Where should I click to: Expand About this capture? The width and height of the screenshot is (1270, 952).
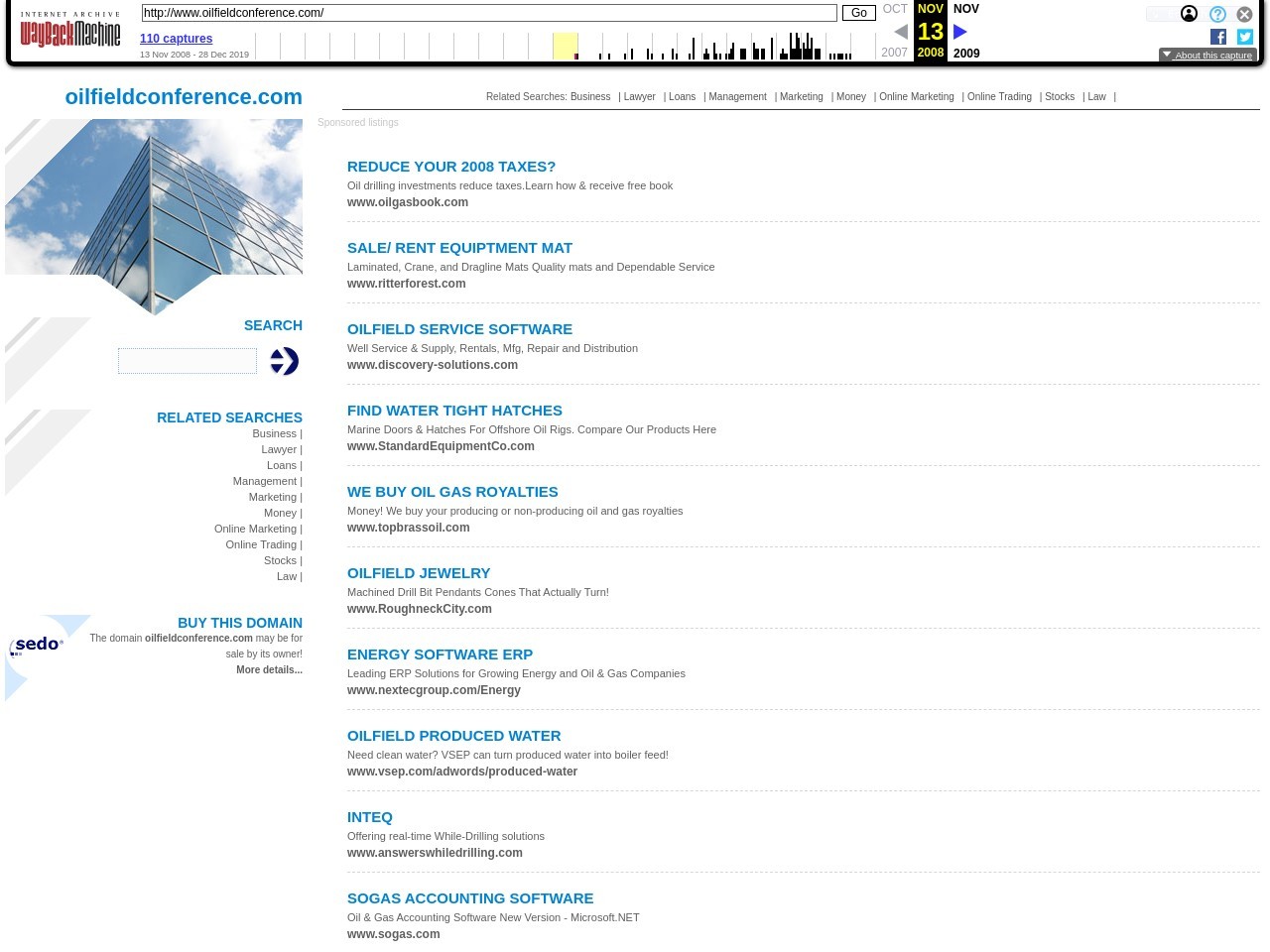click(x=1207, y=56)
